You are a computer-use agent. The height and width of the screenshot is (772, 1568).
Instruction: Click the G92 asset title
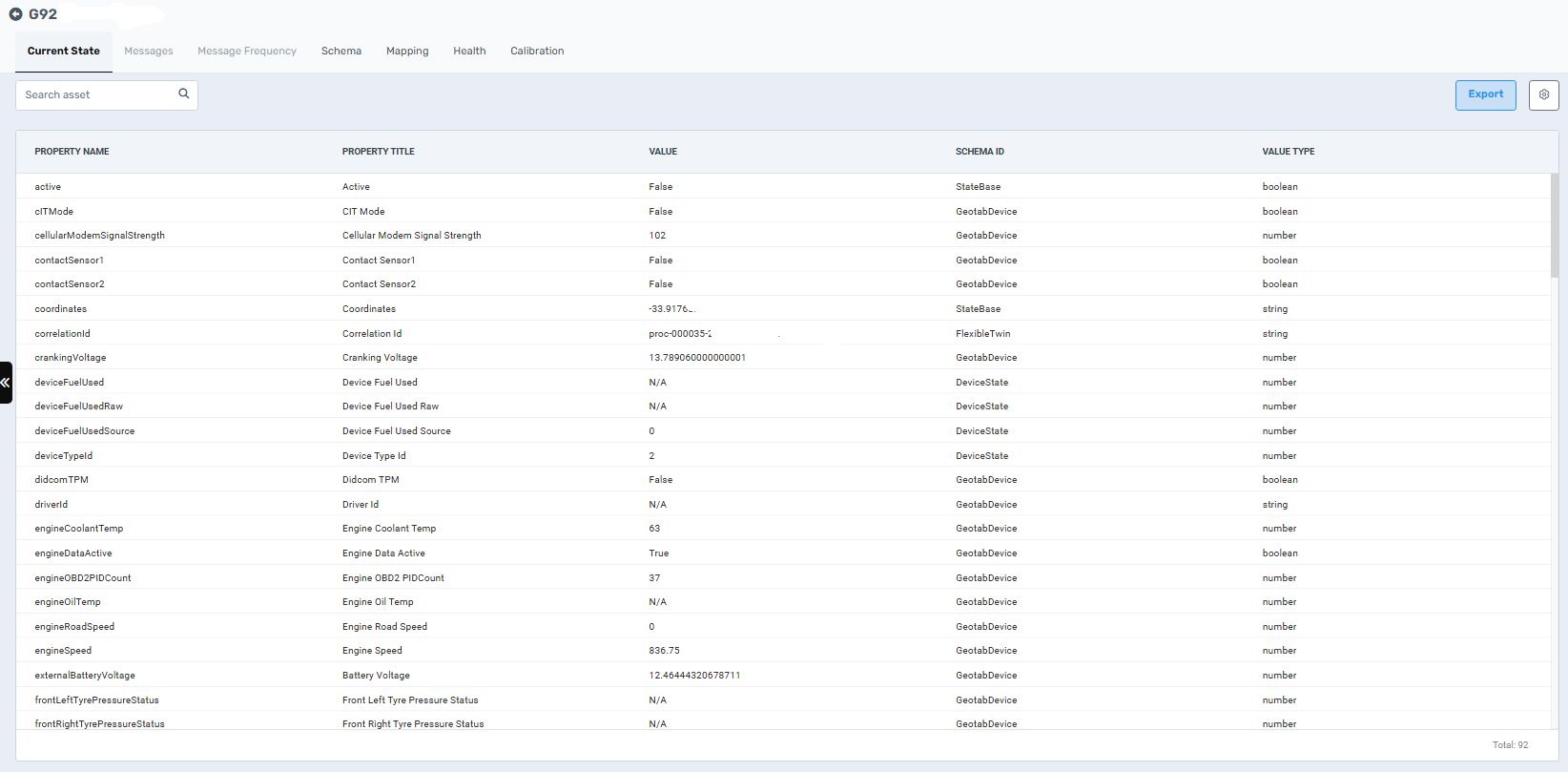(43, 14)
